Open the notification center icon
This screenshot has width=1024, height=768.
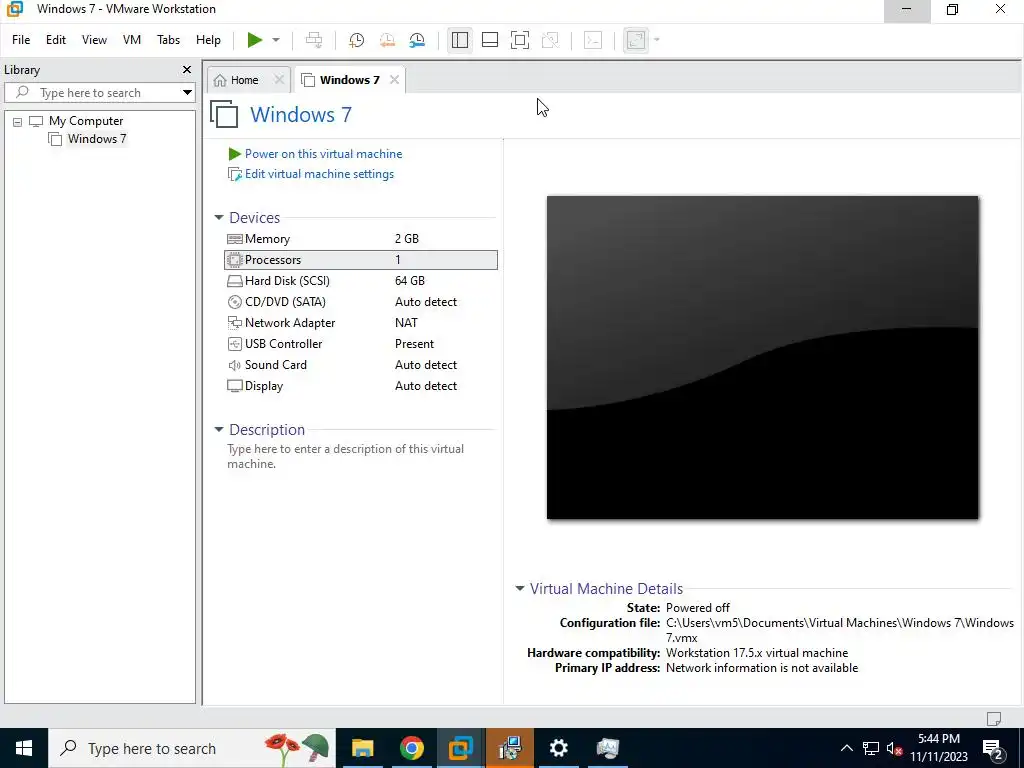(993, 749)
